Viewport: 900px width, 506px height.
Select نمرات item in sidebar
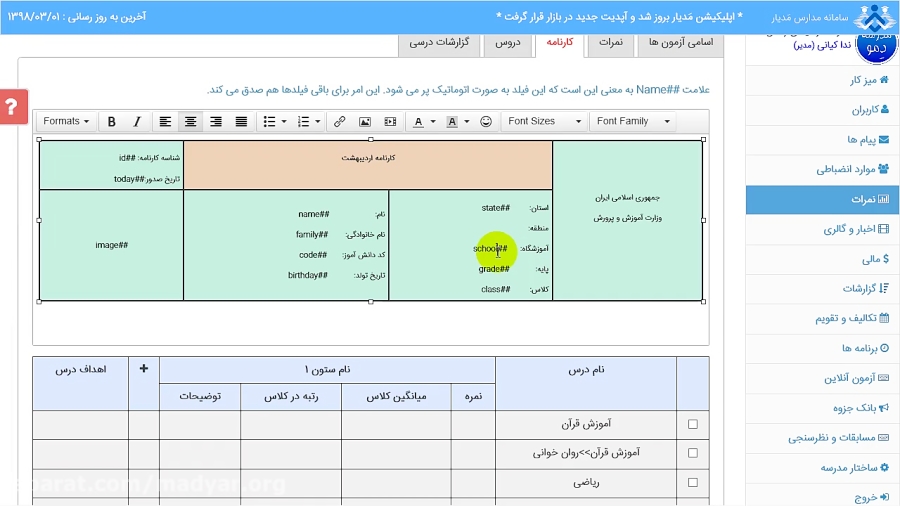point(823,199)
